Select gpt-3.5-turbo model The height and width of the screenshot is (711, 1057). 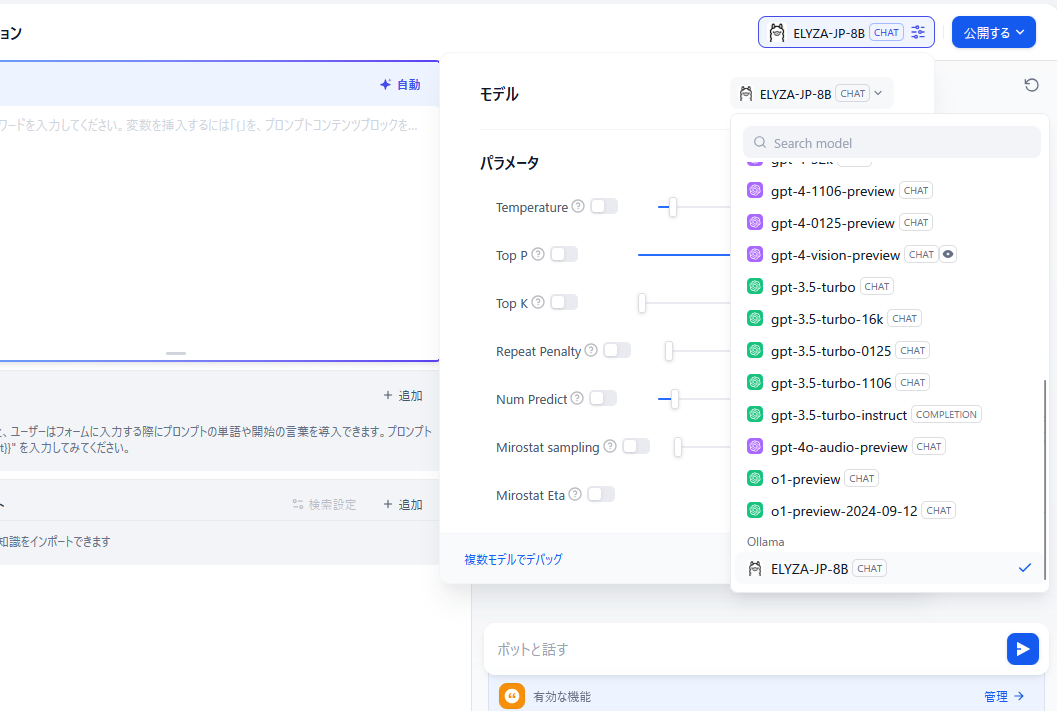point(890,286)
